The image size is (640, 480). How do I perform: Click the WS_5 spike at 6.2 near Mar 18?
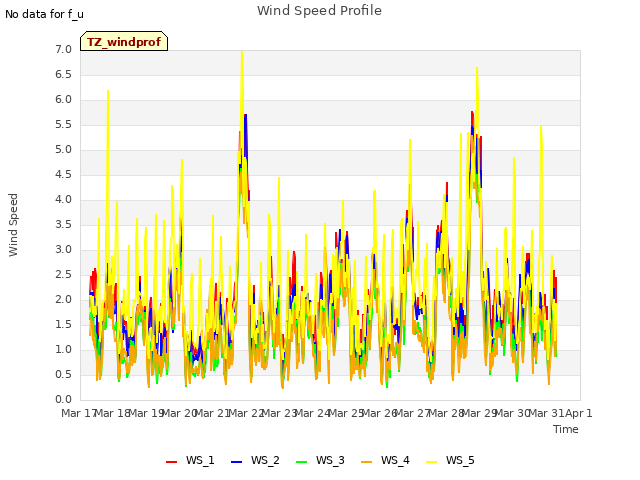108,91
